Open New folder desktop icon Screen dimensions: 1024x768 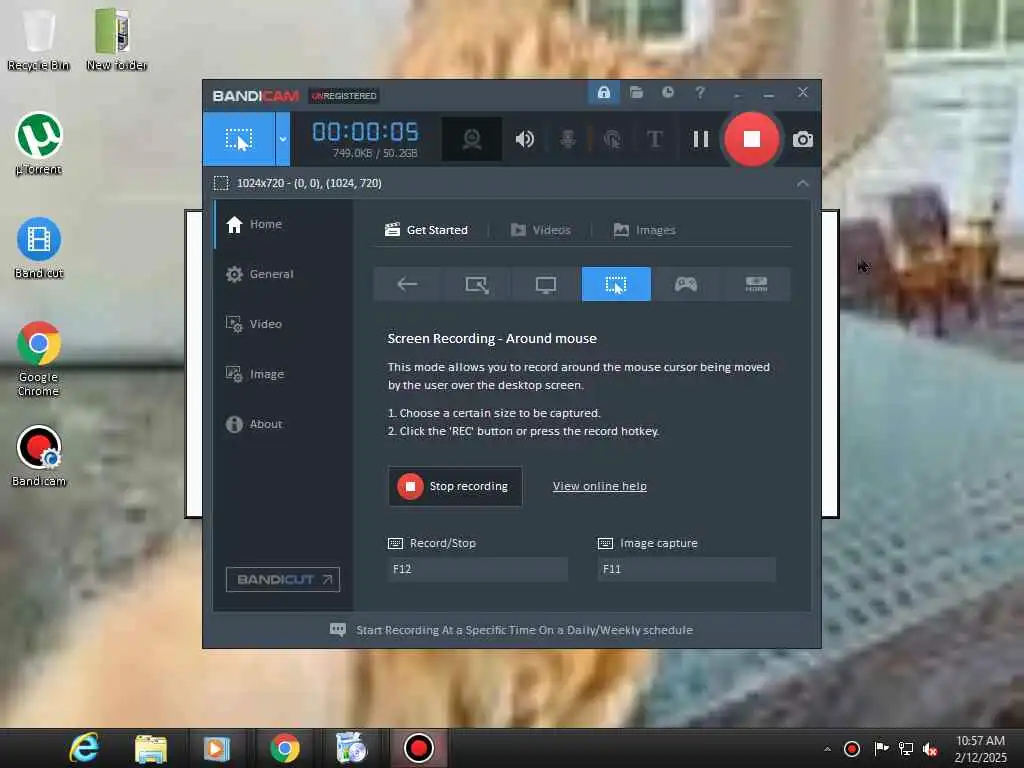(x=116, y=39)
